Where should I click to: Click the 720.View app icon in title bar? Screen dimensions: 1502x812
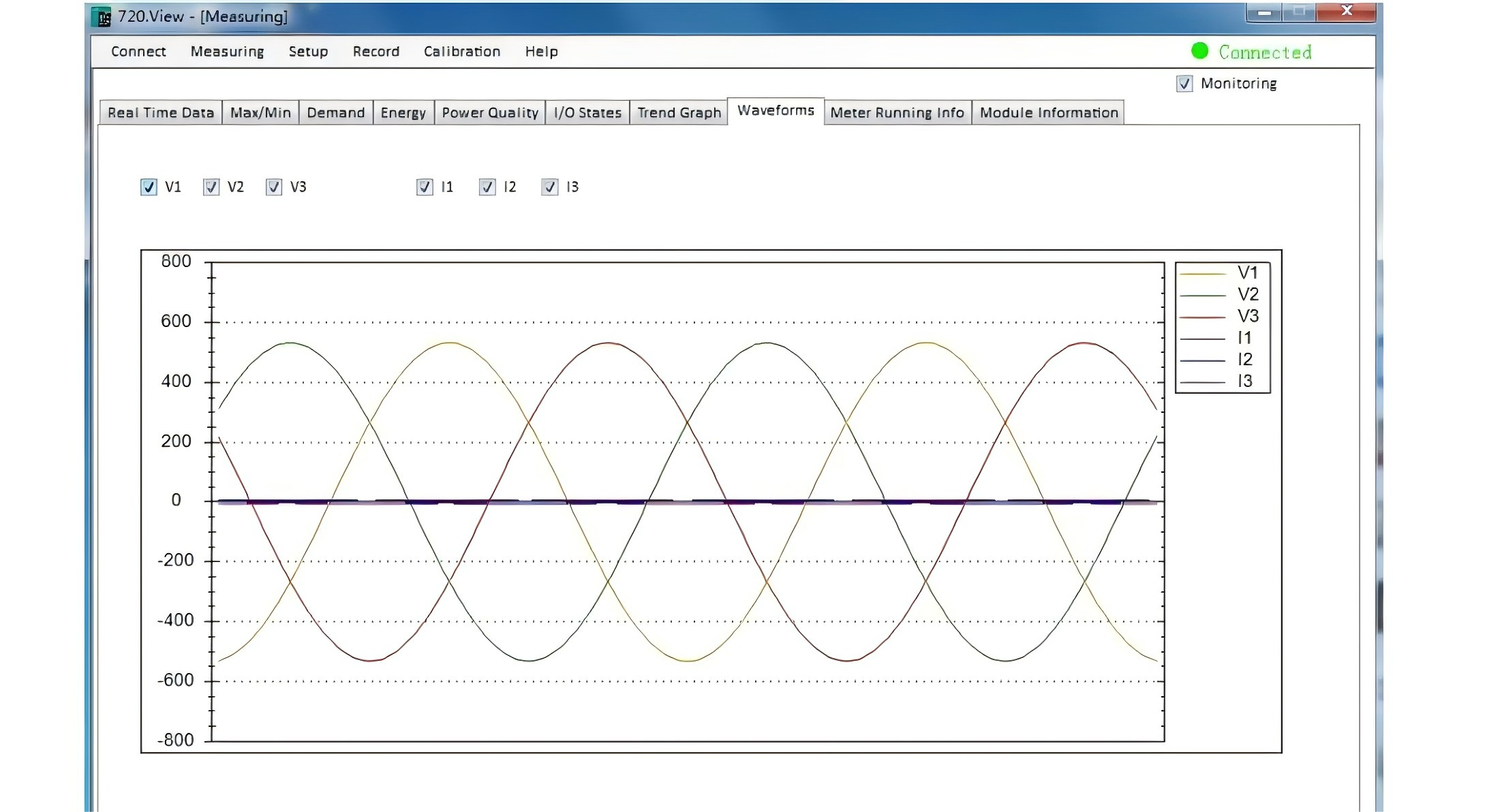click(102, 17)
